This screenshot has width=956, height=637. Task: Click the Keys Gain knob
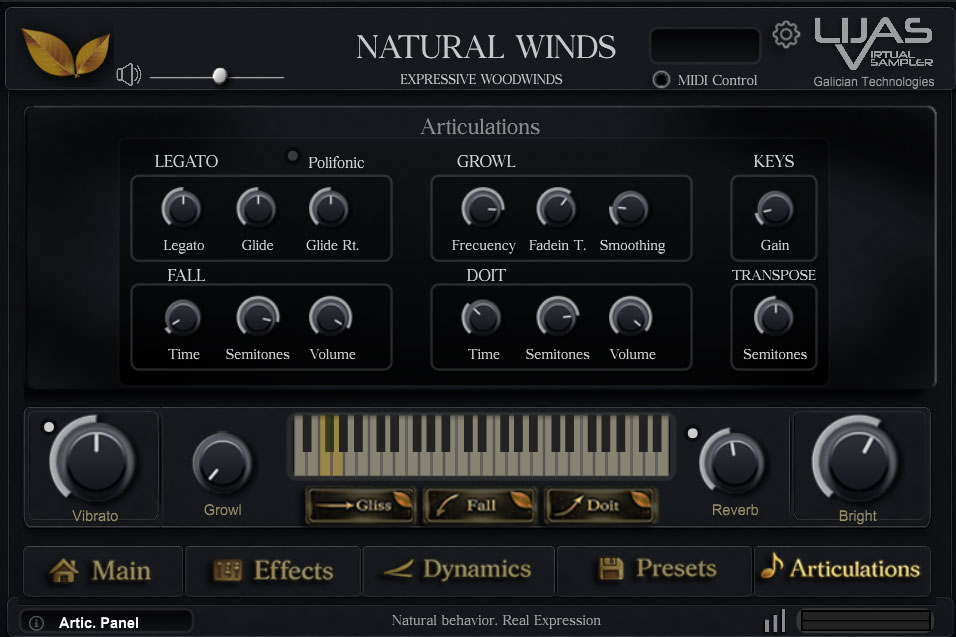(774, 210)
